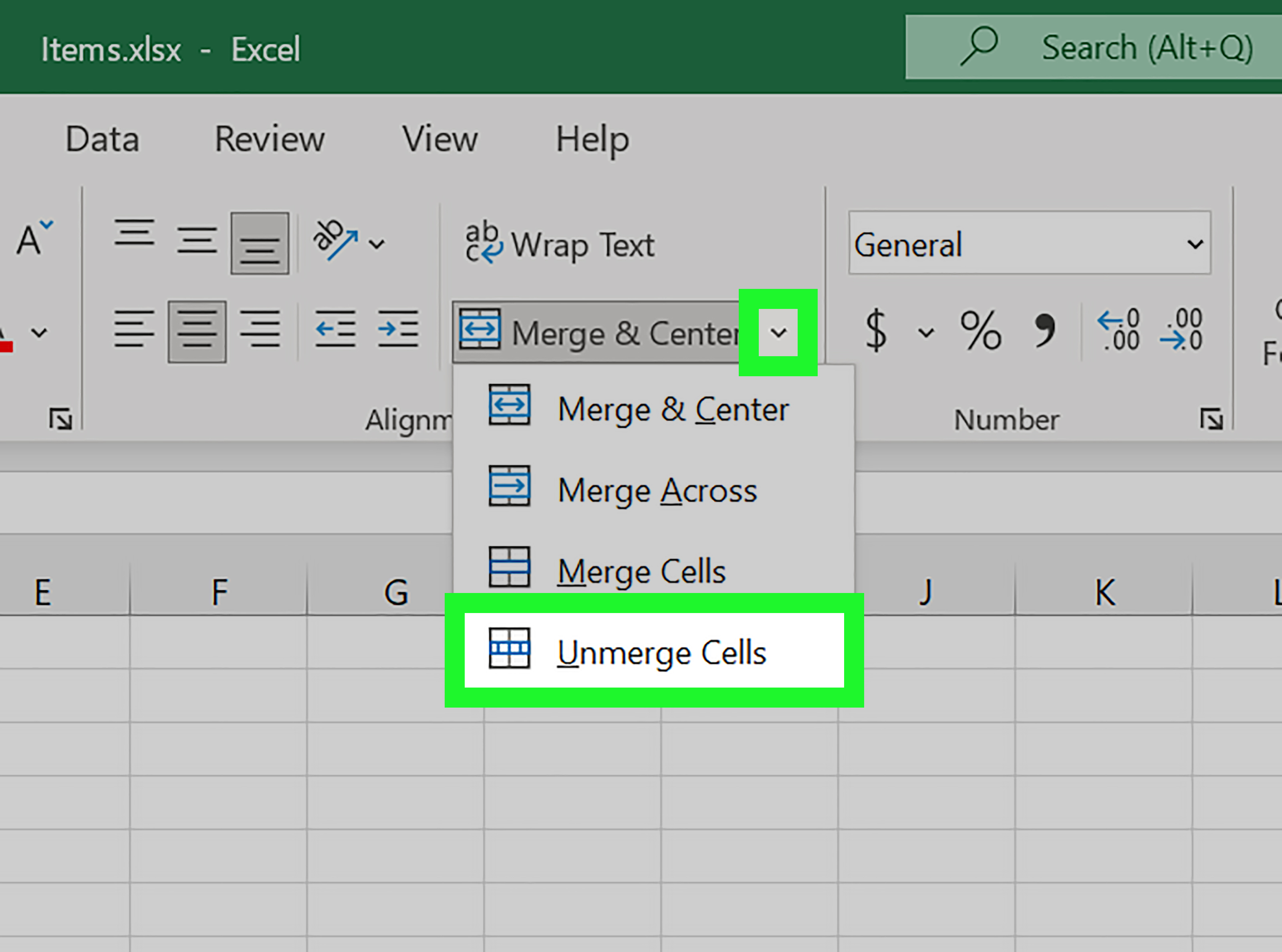Screen dimensions: 1282x952
Task: Click the Merge Across icon
Action: pos(510,489)
